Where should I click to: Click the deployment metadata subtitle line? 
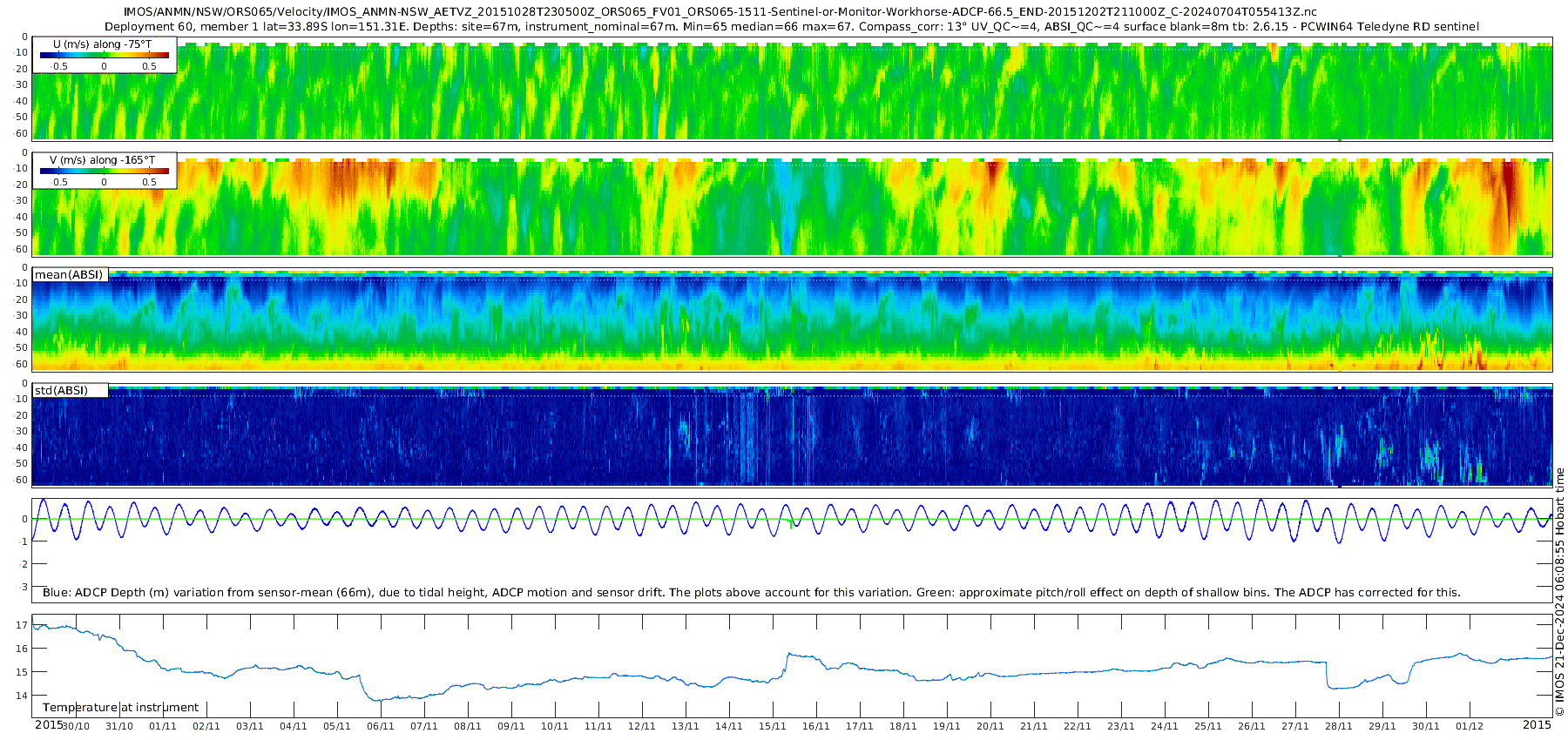[792, 26]
